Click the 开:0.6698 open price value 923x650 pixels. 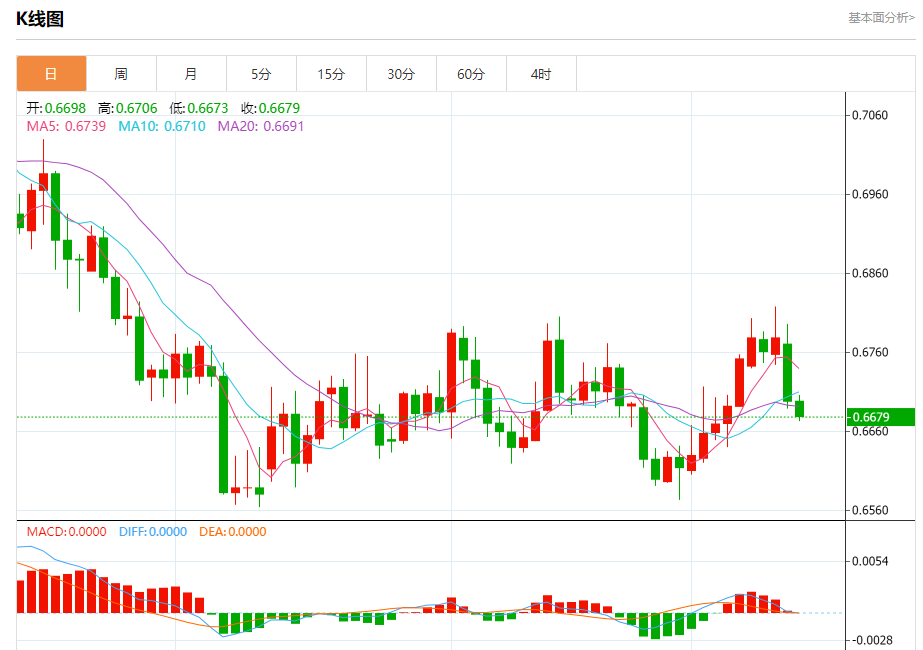56,108
